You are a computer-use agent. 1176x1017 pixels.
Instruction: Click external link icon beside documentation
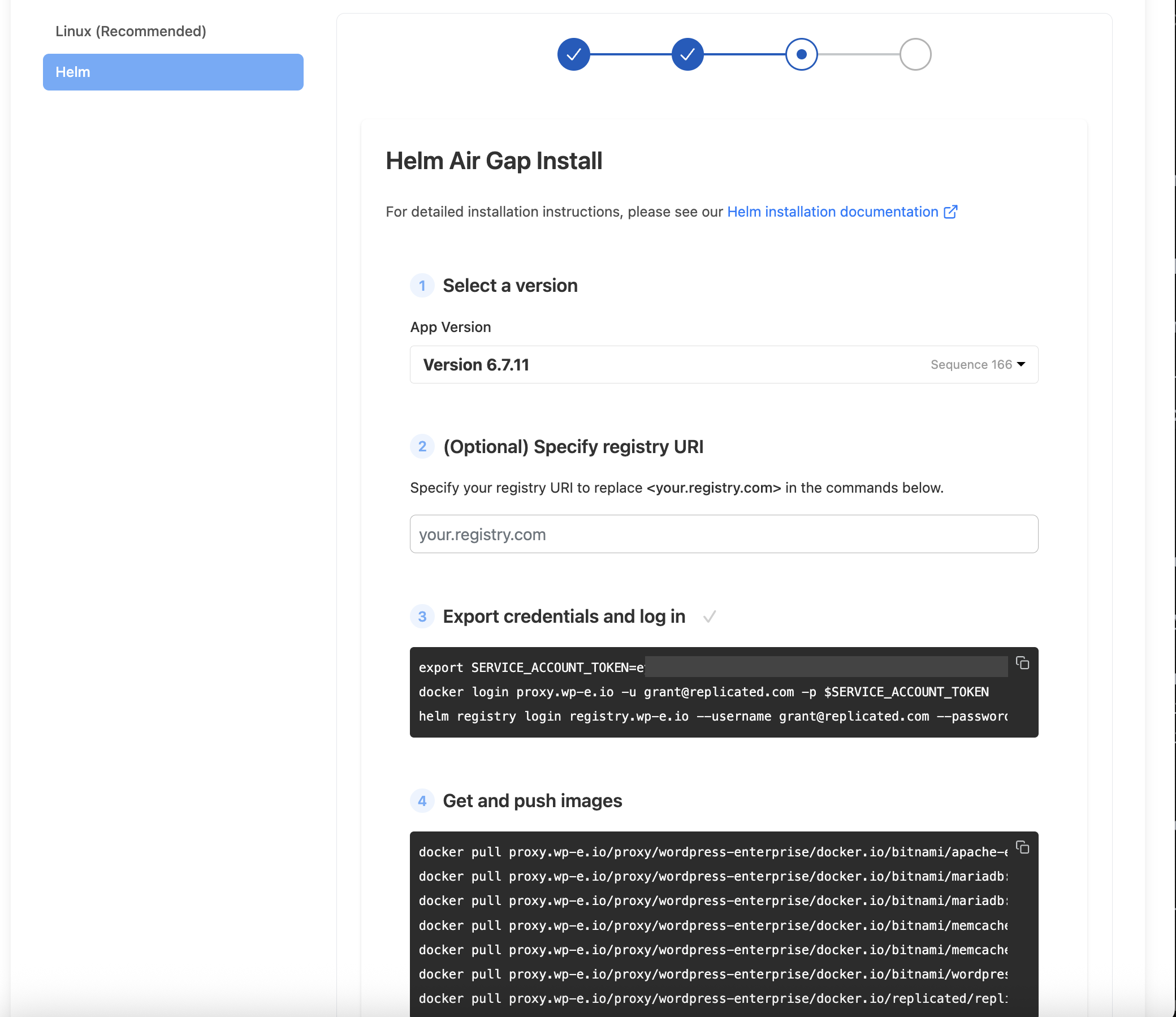pos(950,212)
